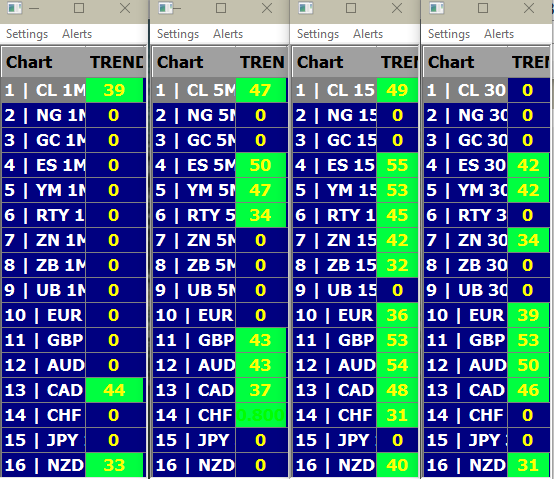
Task: Click trend value 50 for ES 5M
Action: [261, 165]
